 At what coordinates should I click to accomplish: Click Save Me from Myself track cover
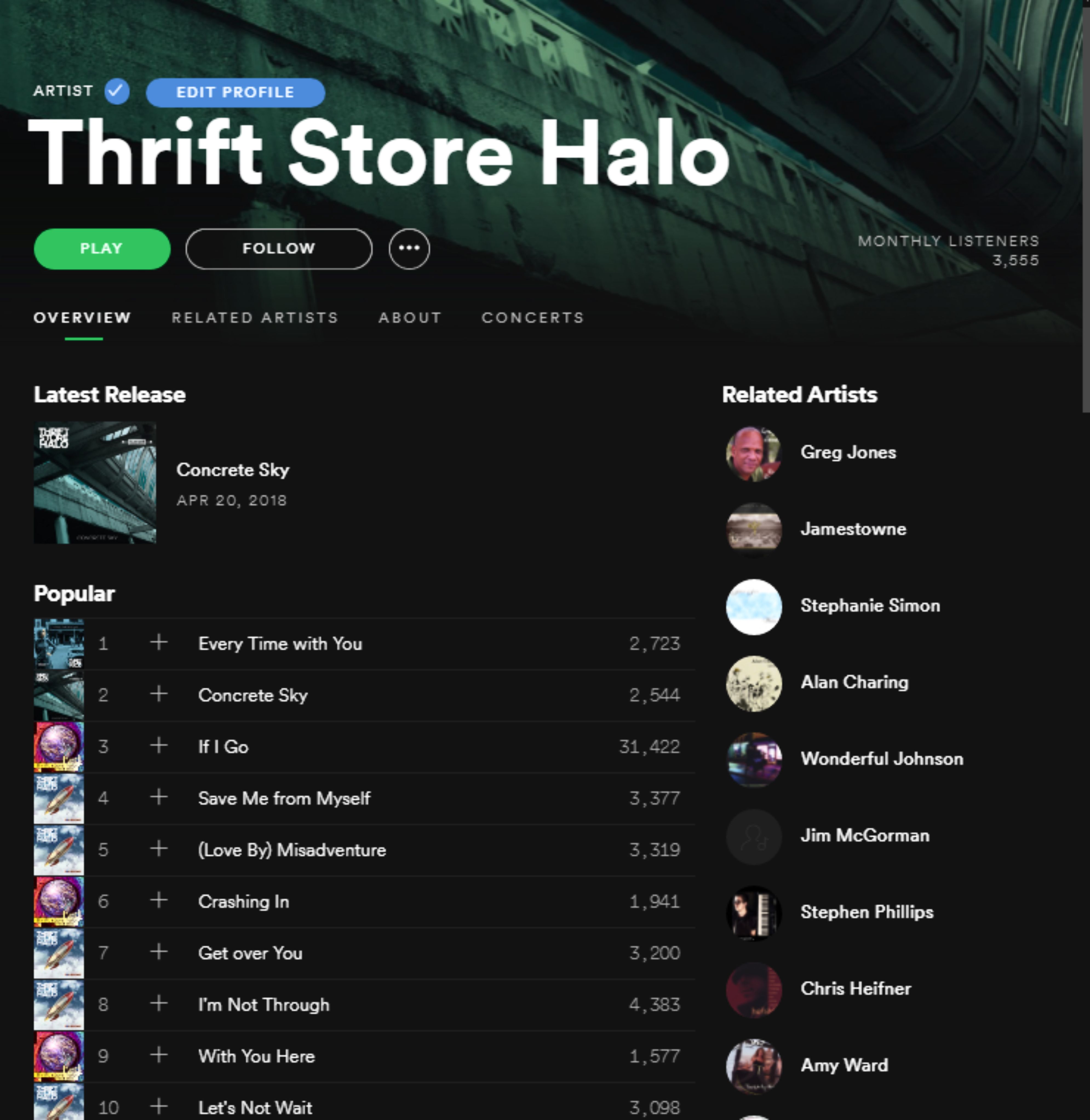click(x=59, y=798)
